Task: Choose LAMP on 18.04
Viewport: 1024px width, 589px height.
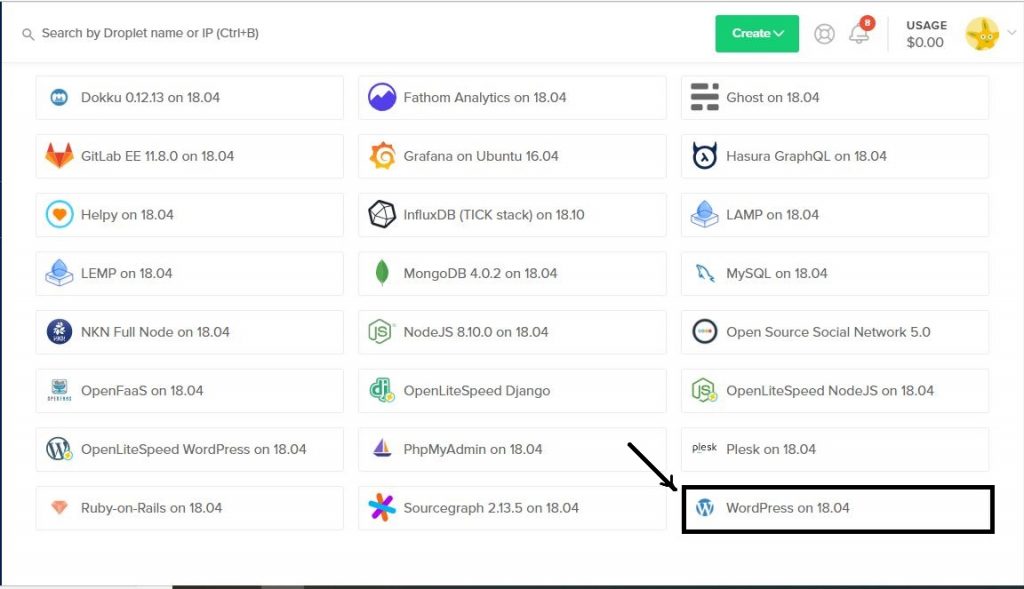Action: pyautogui.click(x=835, y=215)
